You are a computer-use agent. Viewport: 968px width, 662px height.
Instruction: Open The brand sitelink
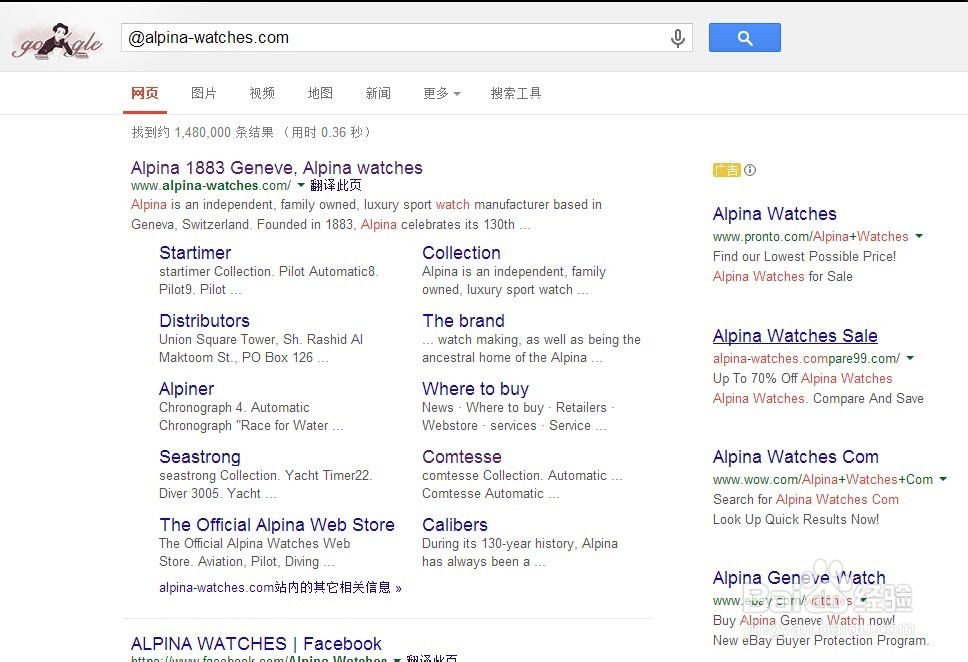[464, 321]
